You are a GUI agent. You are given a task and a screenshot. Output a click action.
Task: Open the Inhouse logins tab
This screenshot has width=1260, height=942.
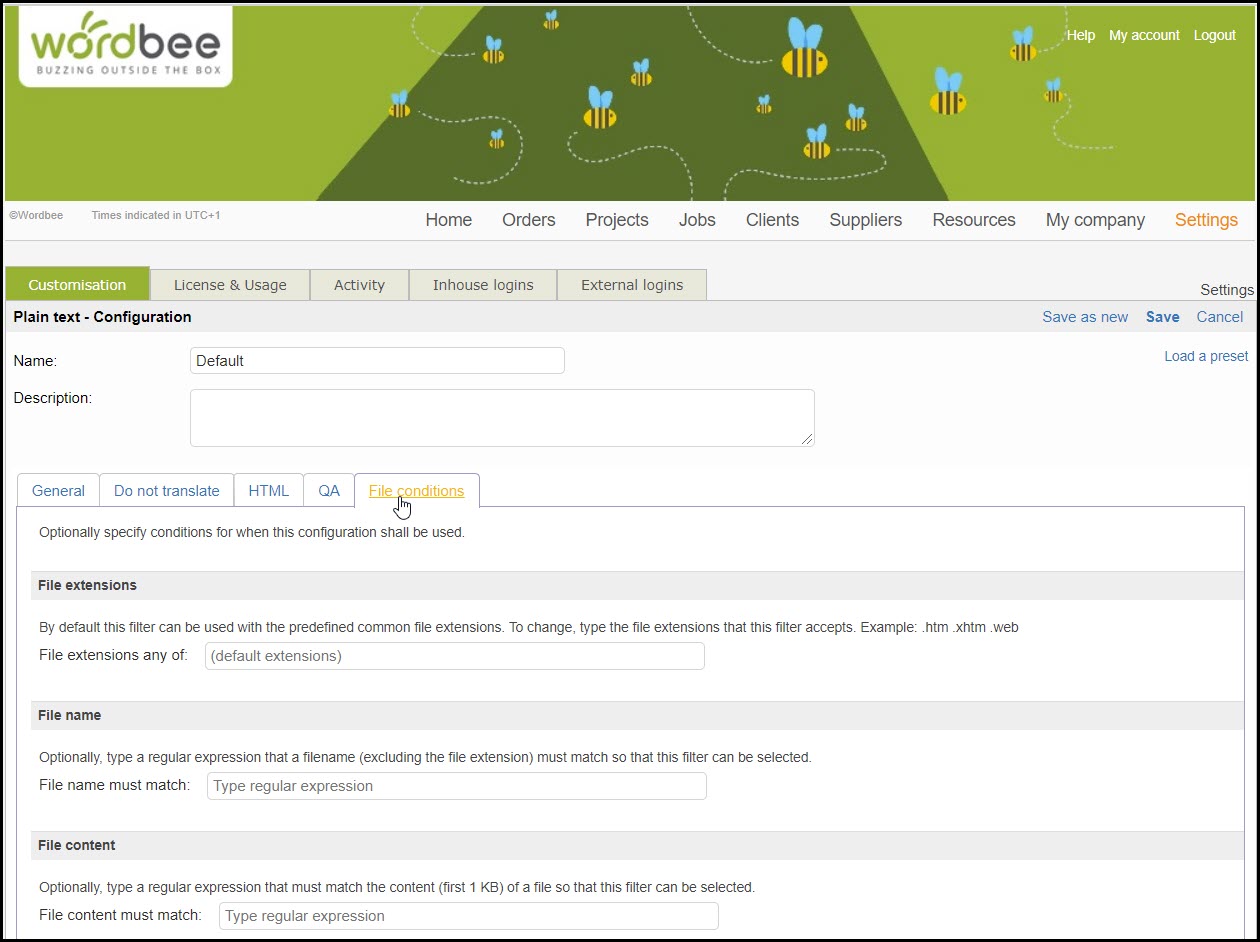[x=483, y=285]
